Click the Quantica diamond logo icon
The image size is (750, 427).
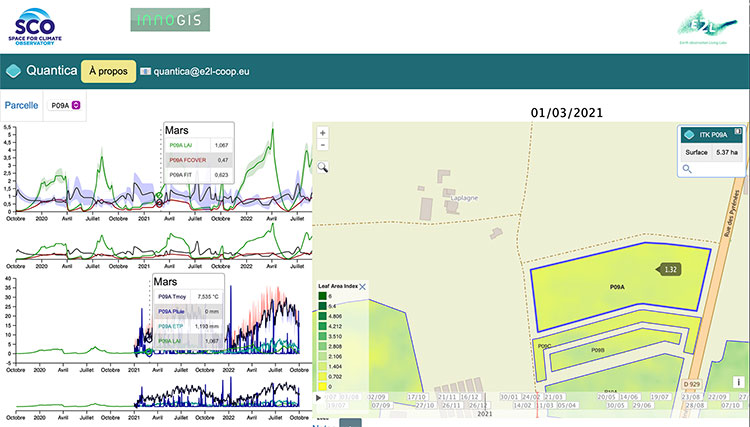[14, 71]
